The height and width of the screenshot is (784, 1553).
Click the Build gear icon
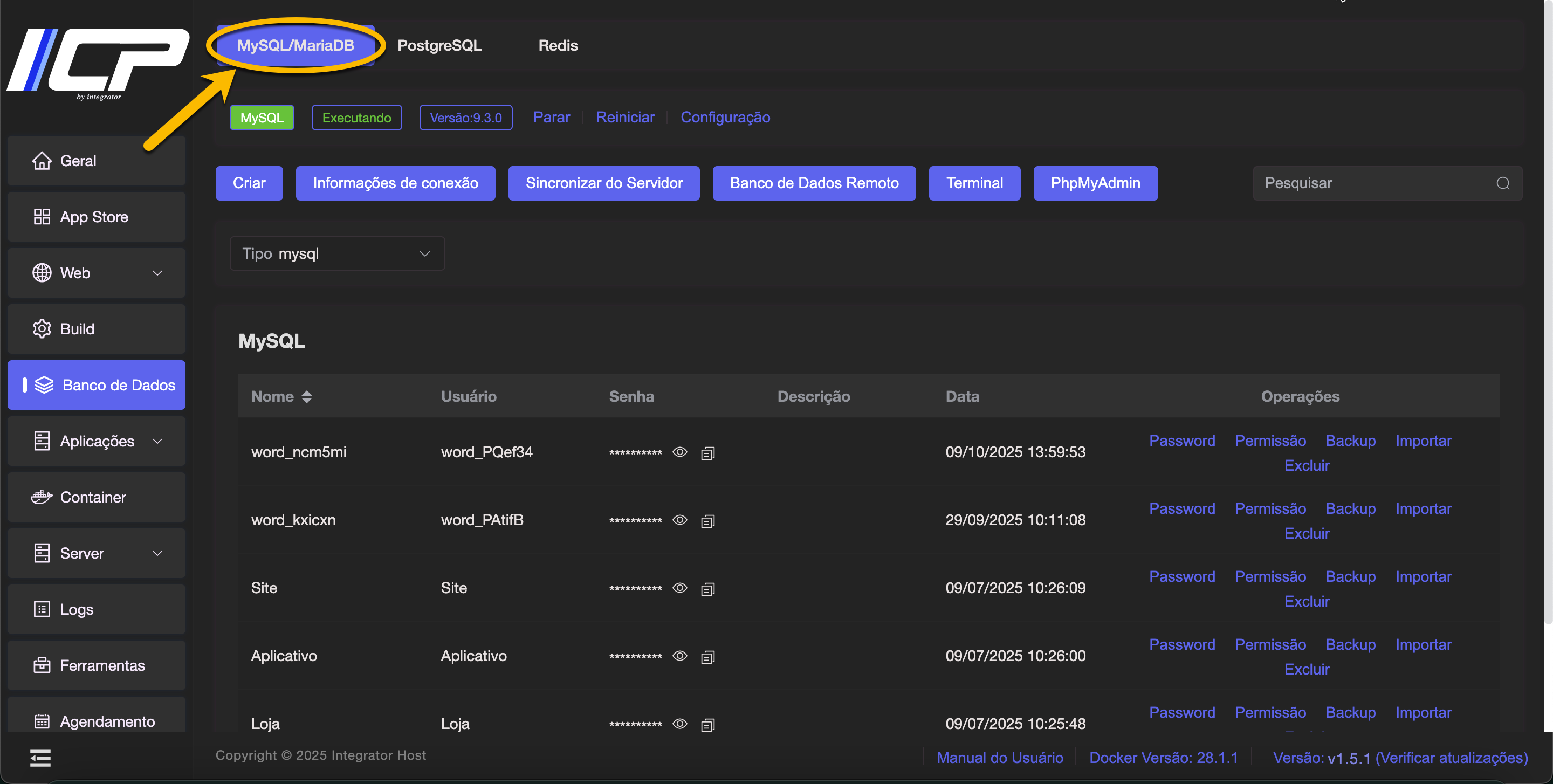pos(42,329)
